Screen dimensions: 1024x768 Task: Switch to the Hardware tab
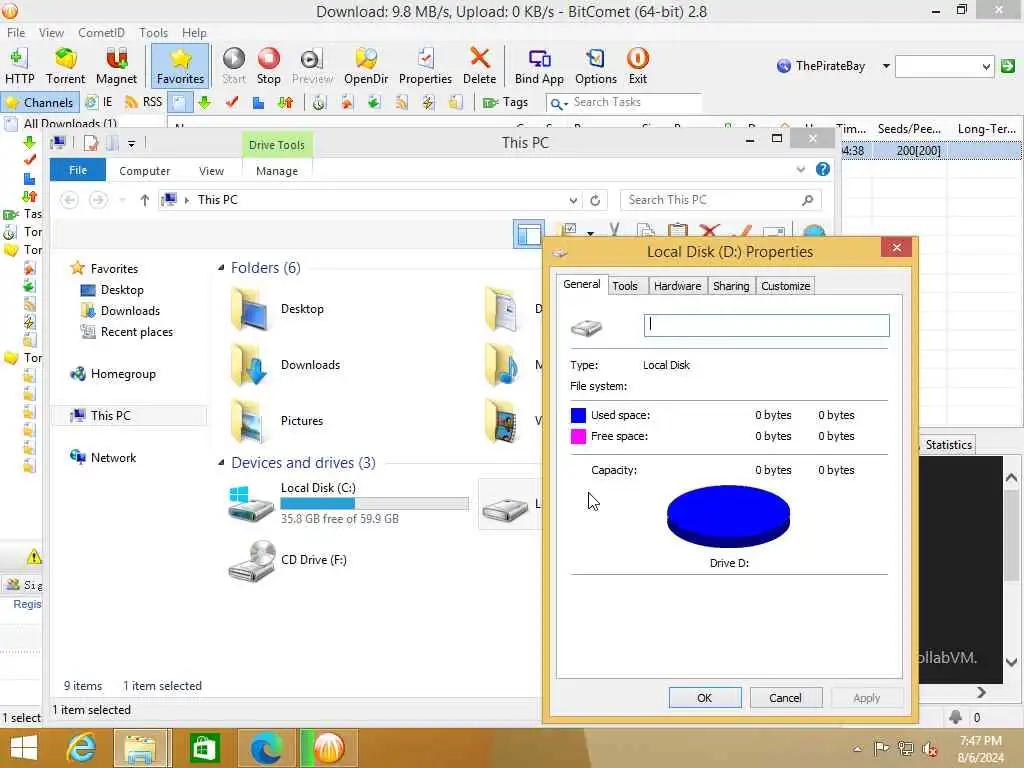pyautogui.click(x=677, y=286)
